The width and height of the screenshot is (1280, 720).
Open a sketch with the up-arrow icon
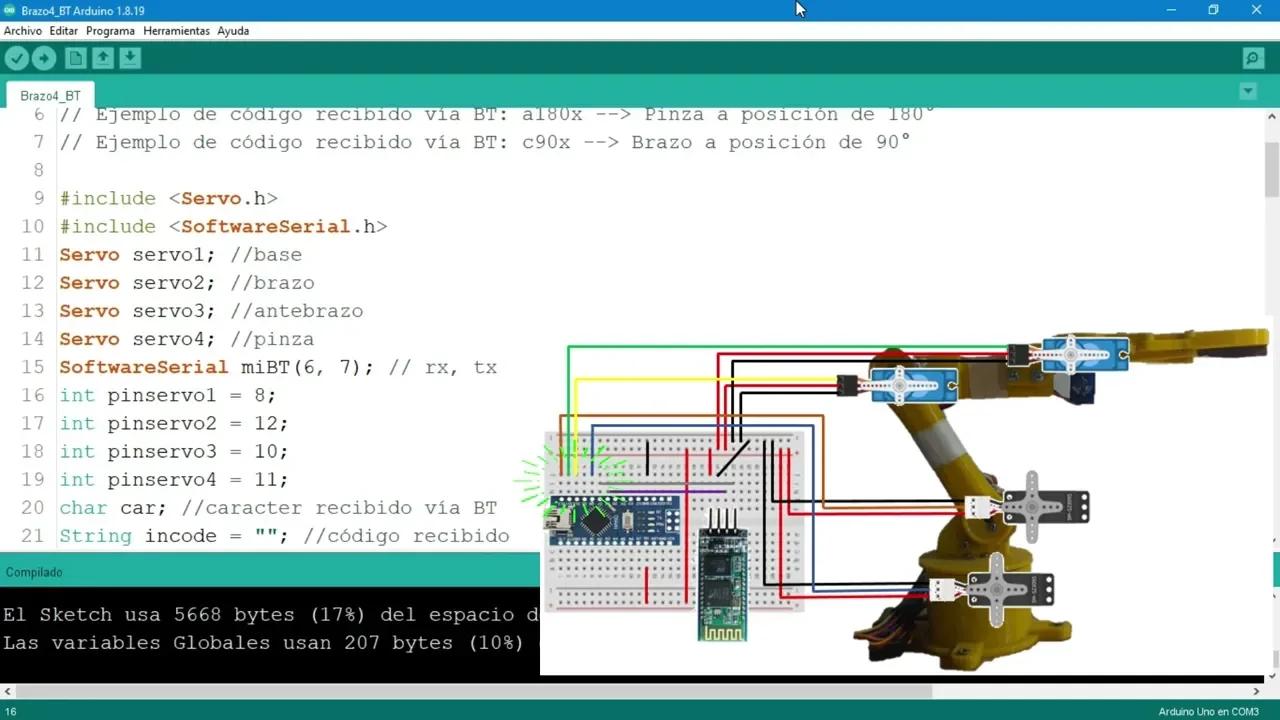click(103, 58)
